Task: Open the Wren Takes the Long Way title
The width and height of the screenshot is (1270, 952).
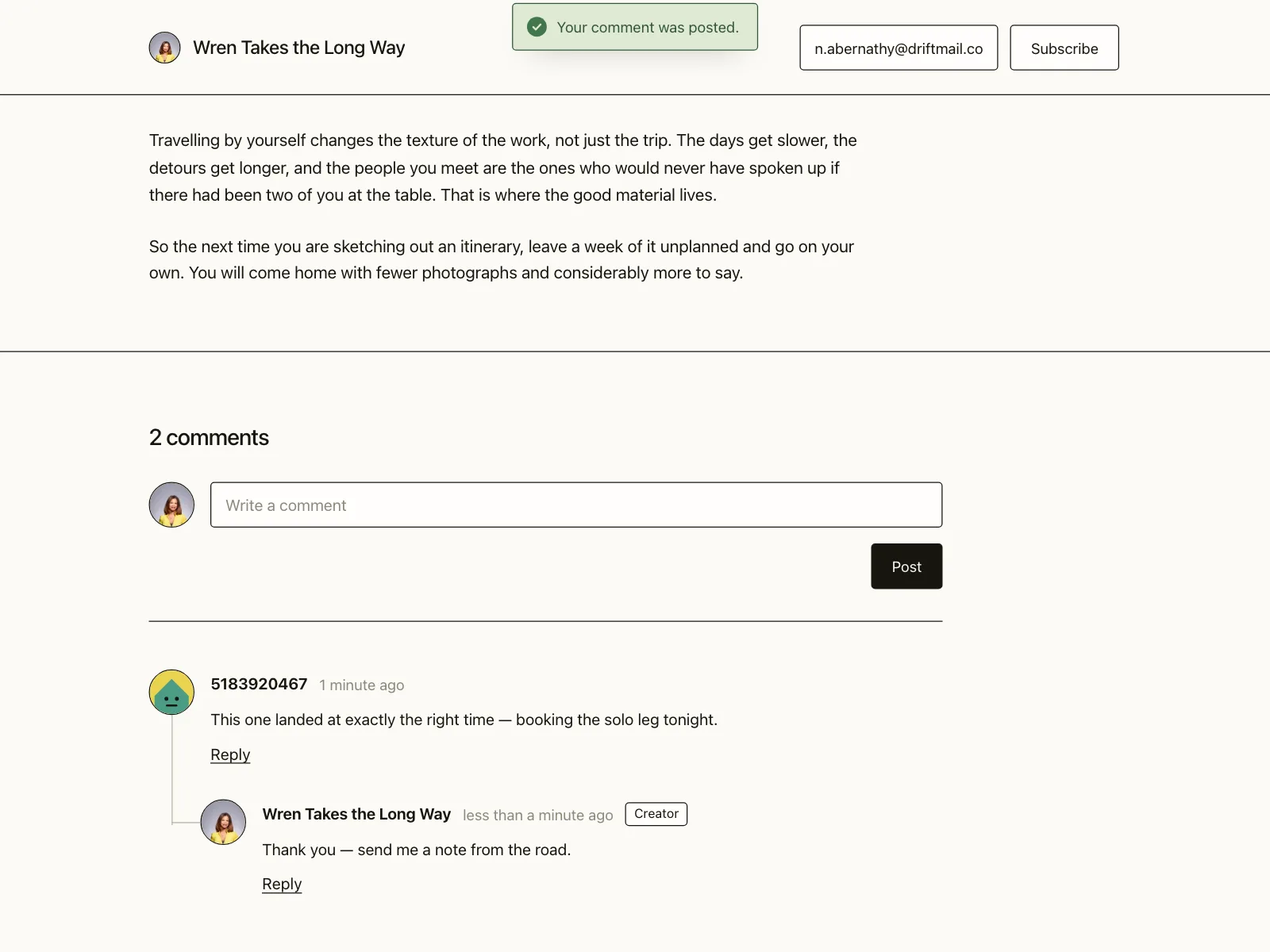Action: [x=298, y=48]
